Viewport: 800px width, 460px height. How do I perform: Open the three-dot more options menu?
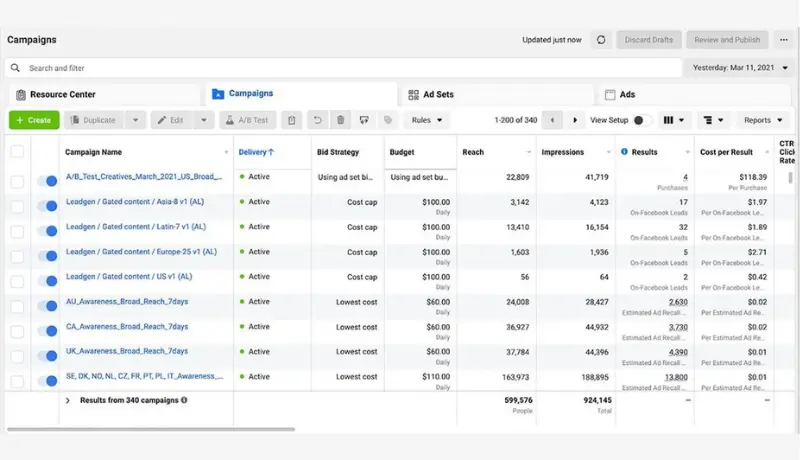coord(784,40)
